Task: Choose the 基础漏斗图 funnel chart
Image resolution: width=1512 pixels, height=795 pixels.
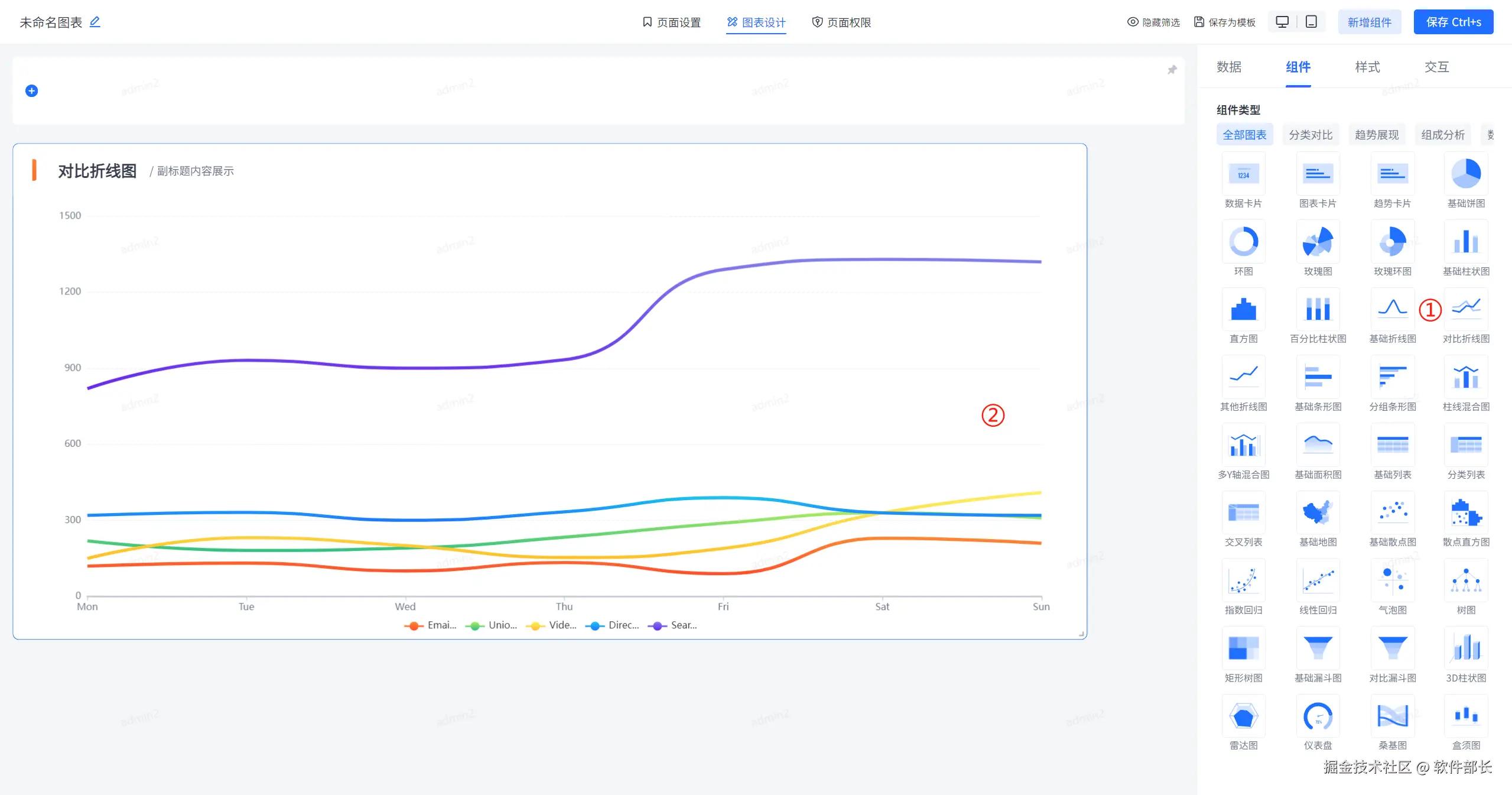Action: pos(1317,648)
